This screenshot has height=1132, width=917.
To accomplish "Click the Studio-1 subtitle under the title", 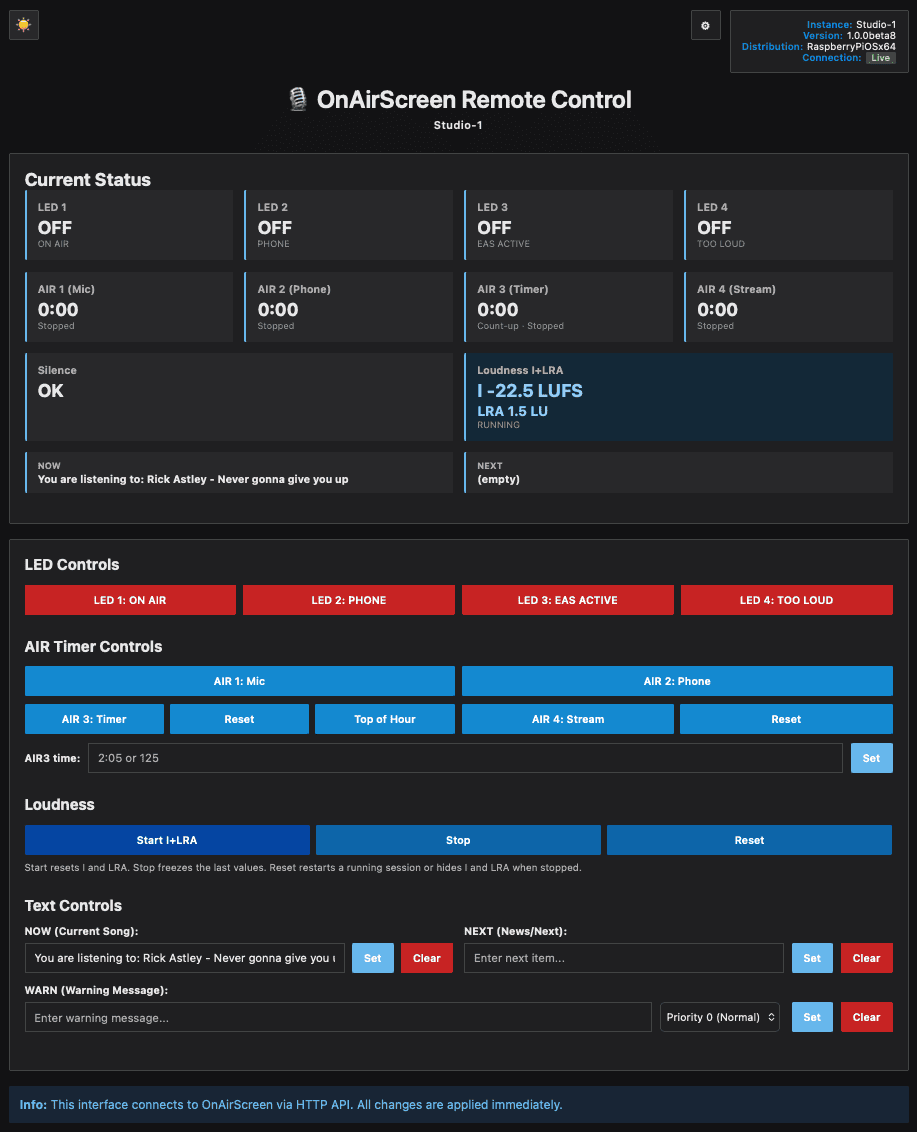I will tap(458, 125).
